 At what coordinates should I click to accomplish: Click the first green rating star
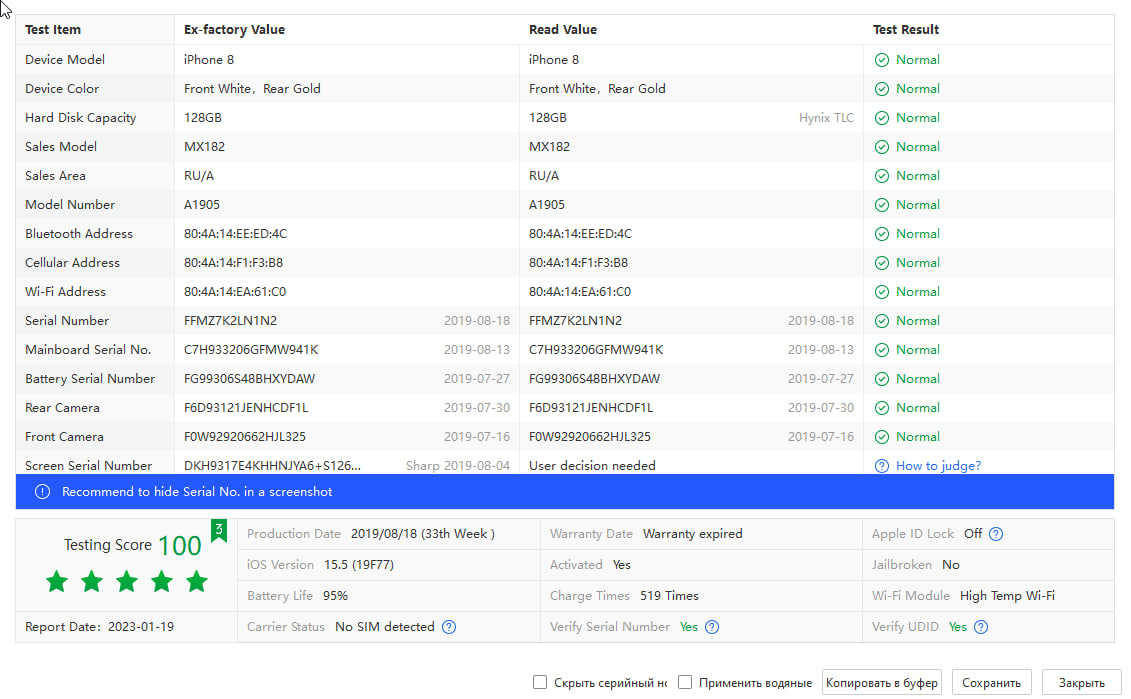point(57,581)
